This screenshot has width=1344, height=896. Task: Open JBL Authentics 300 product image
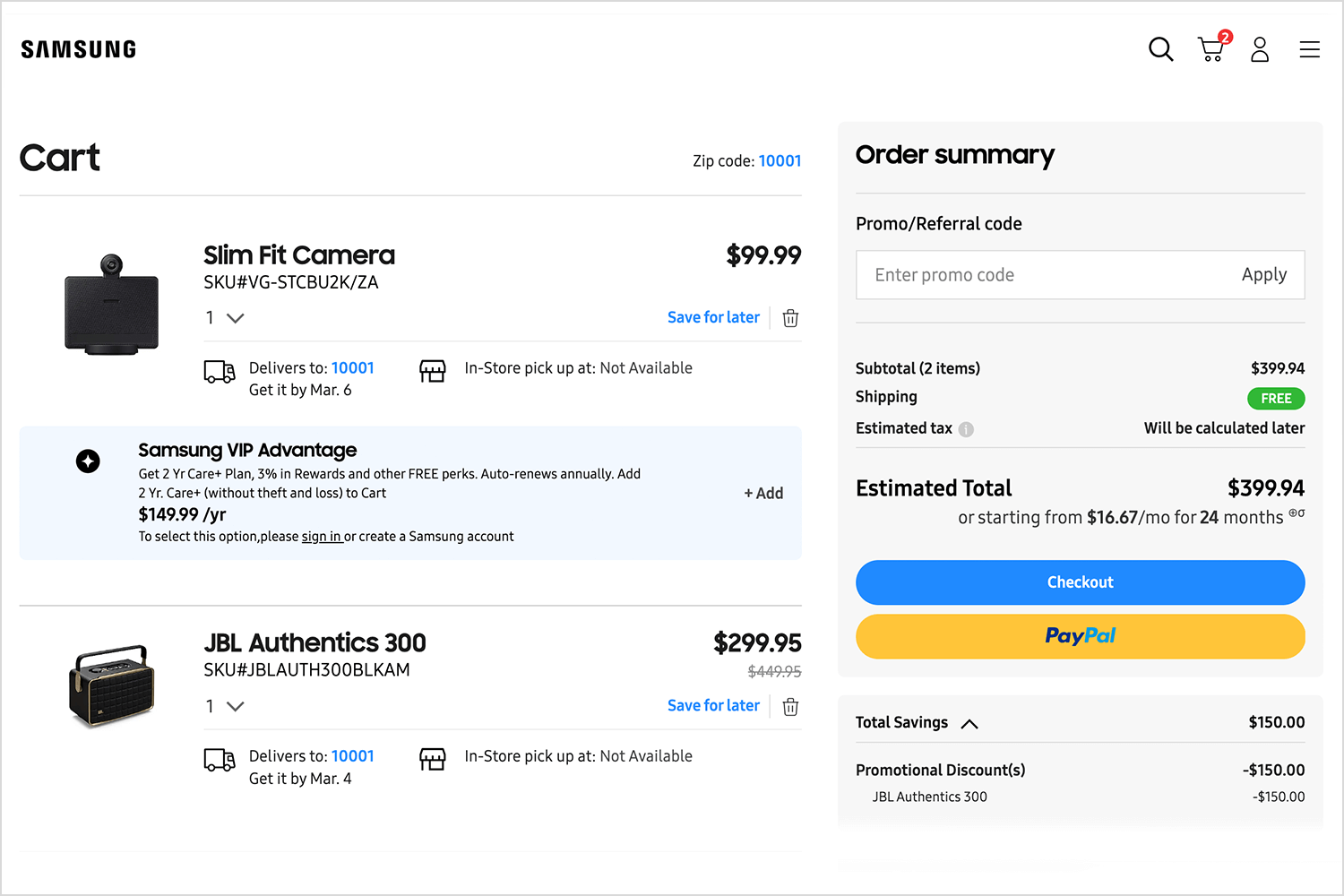coord(111,685)
